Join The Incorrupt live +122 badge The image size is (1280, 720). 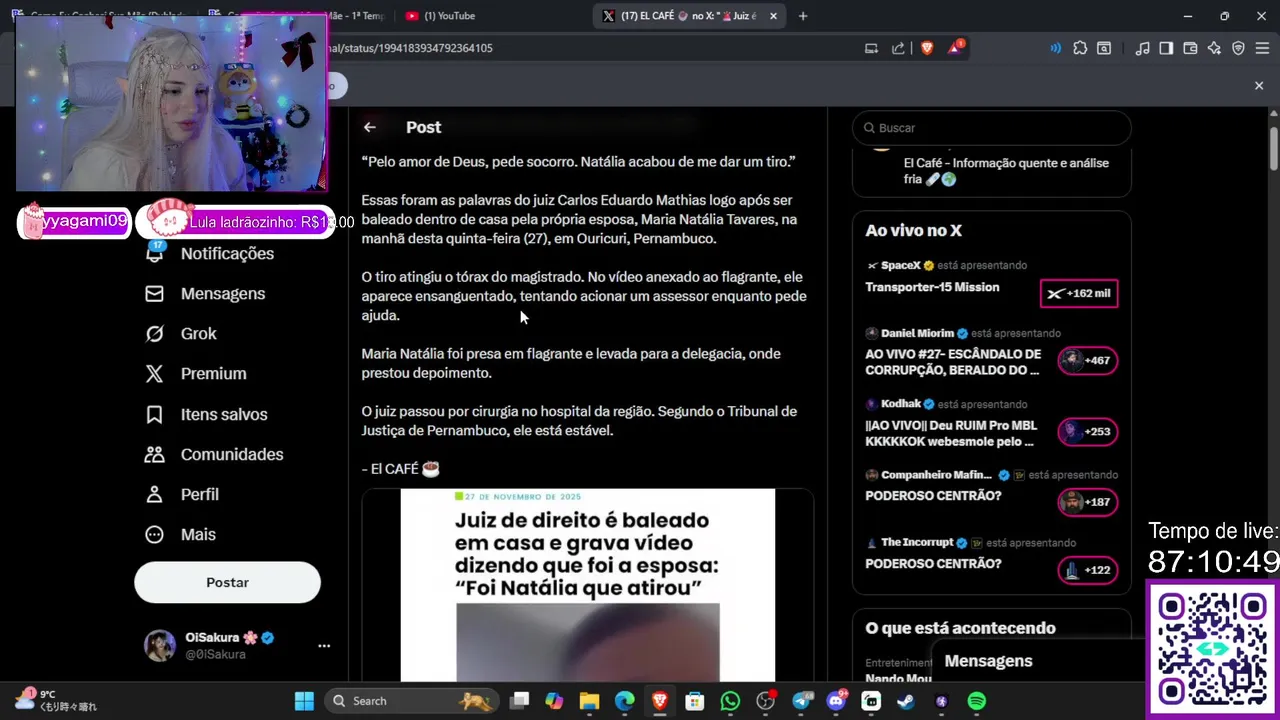coord(1088,570)
